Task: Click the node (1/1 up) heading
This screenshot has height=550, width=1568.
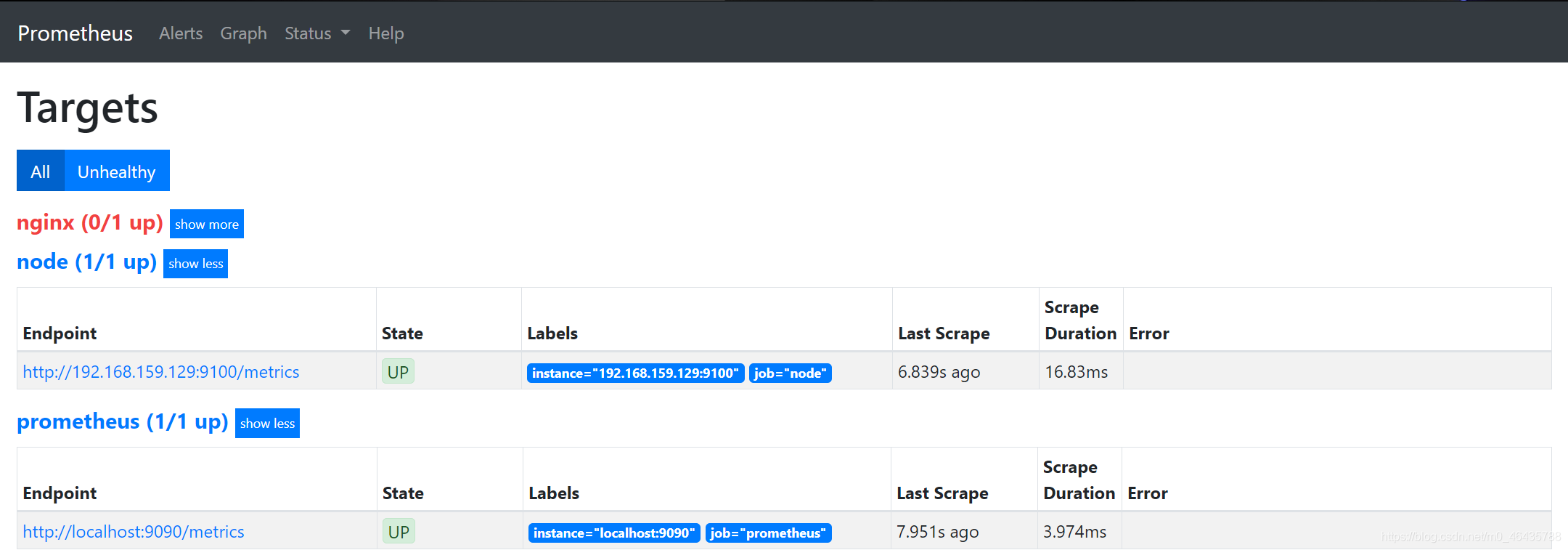Action: (87, 262)
